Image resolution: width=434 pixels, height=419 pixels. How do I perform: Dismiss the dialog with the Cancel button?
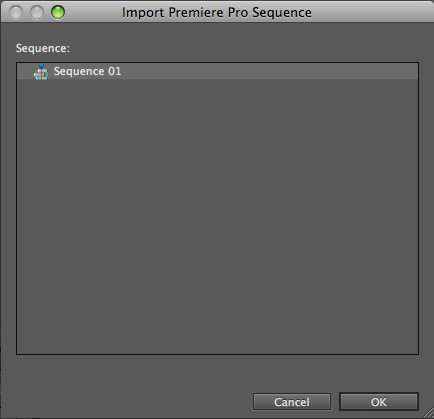click(292, 402)
